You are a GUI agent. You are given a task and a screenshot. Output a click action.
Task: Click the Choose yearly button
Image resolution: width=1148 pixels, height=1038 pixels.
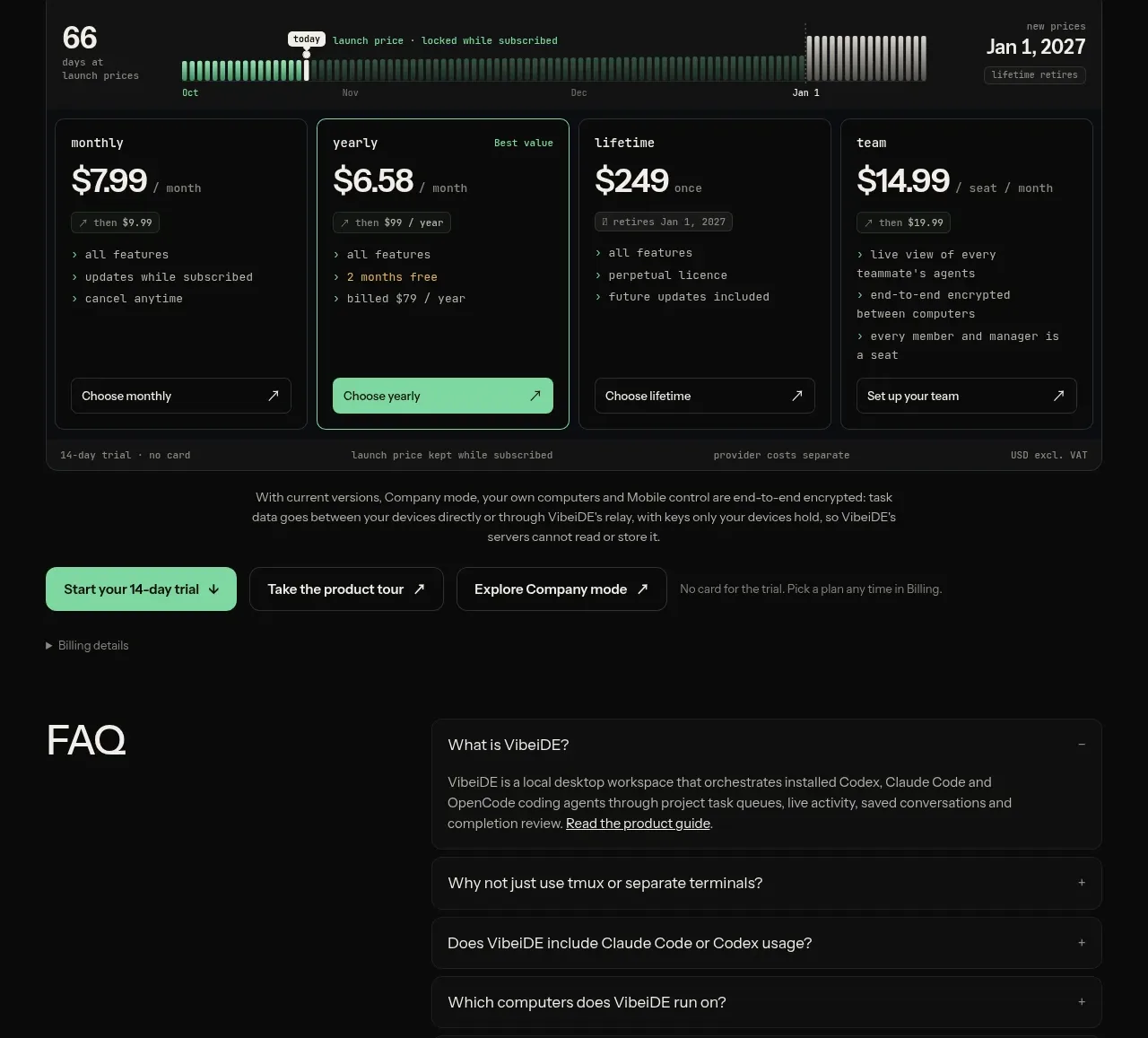(x=443, y=396)
